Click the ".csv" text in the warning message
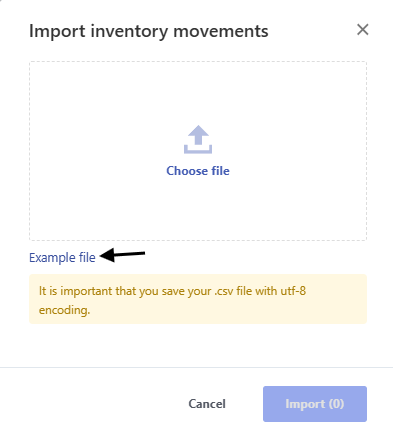393x435 pixels. click(224, 291)
